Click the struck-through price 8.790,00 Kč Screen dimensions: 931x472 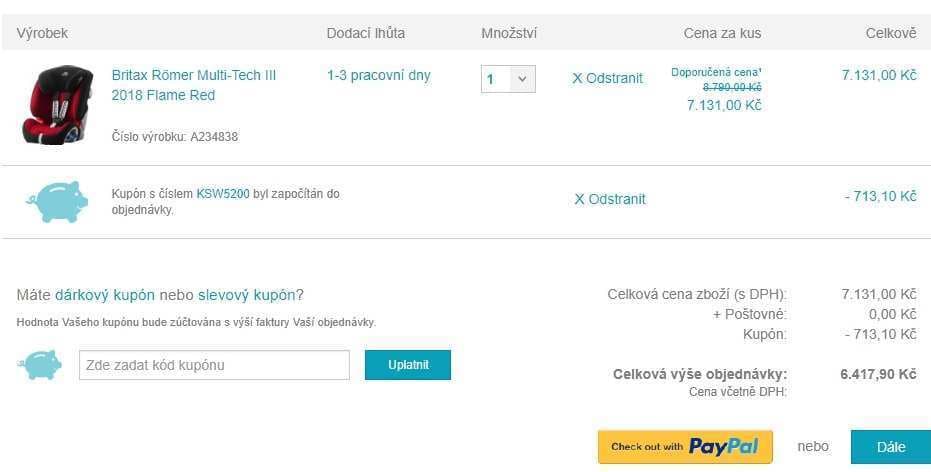(x=732, y=87)
